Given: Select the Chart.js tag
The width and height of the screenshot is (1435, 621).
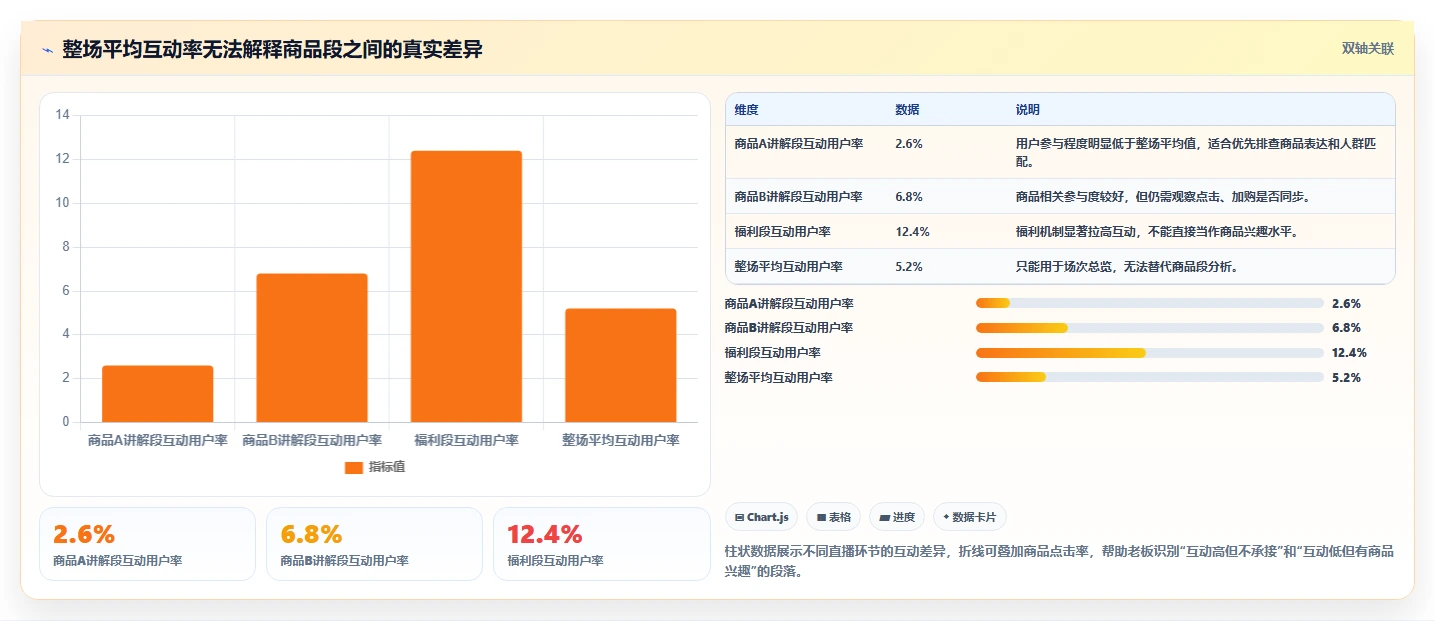Looking at the screenshot, I should pyautogui.click(x=762, y=517).
